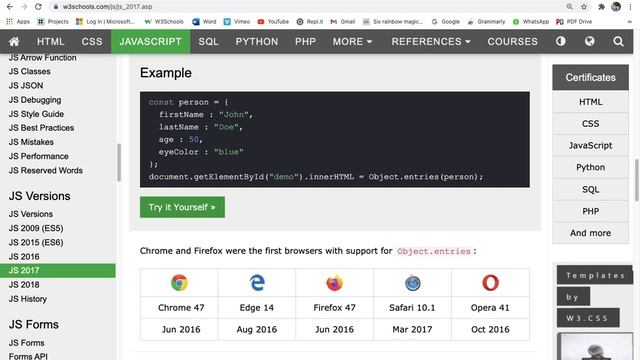Viewport: 640px width, 360px height.
Task: Expand the MORE dropdown in navbar
Action: pyautogui.click(x=352, y=41)
